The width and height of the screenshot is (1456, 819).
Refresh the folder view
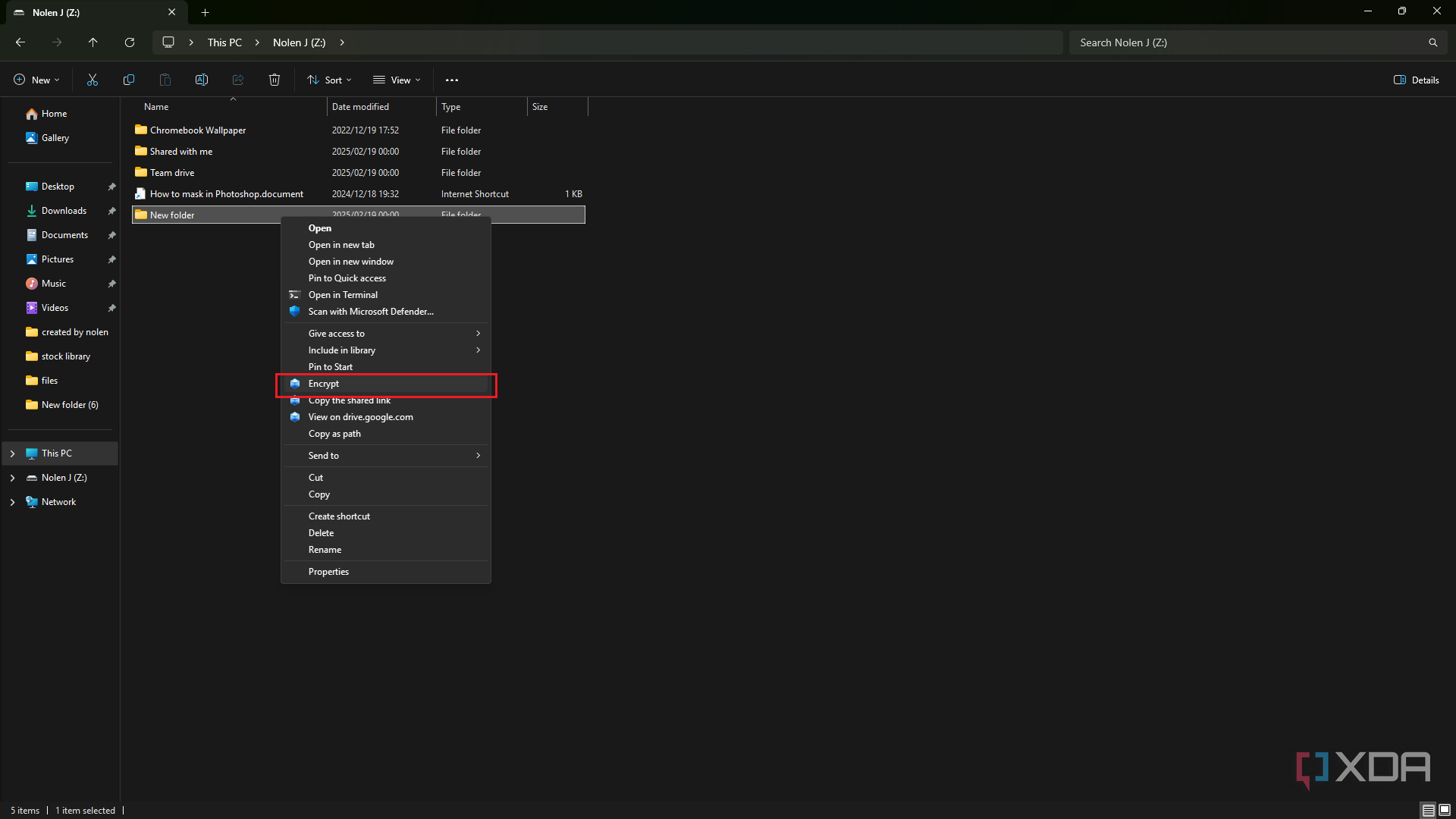click(x=130, y=42)
